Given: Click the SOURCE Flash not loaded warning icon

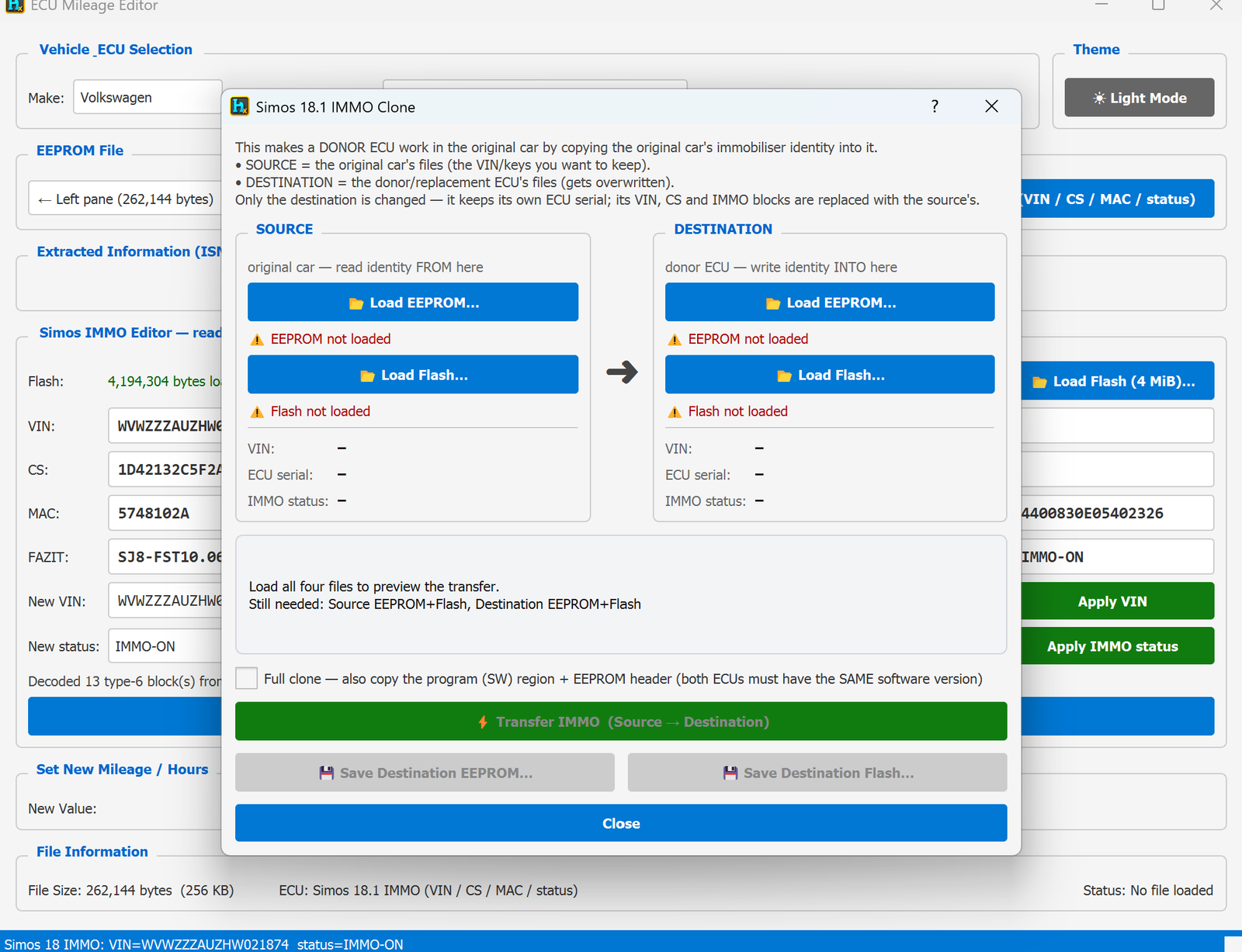Looking at the screenshot, I should click(x=257, y=412).
